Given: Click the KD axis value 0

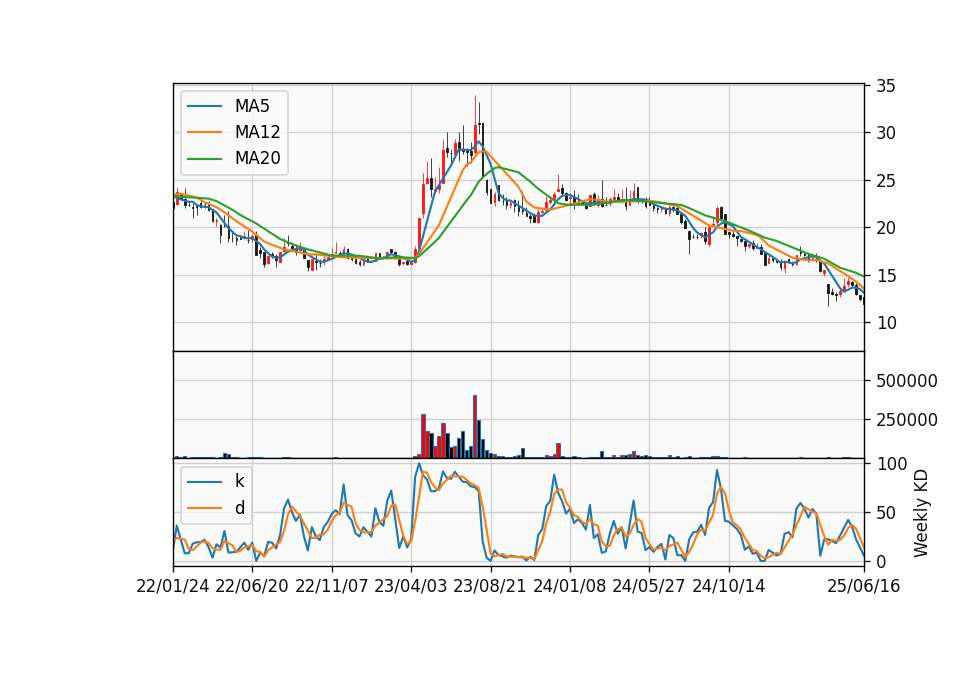Looking at the screenshot, I should [x=881, y=561].
